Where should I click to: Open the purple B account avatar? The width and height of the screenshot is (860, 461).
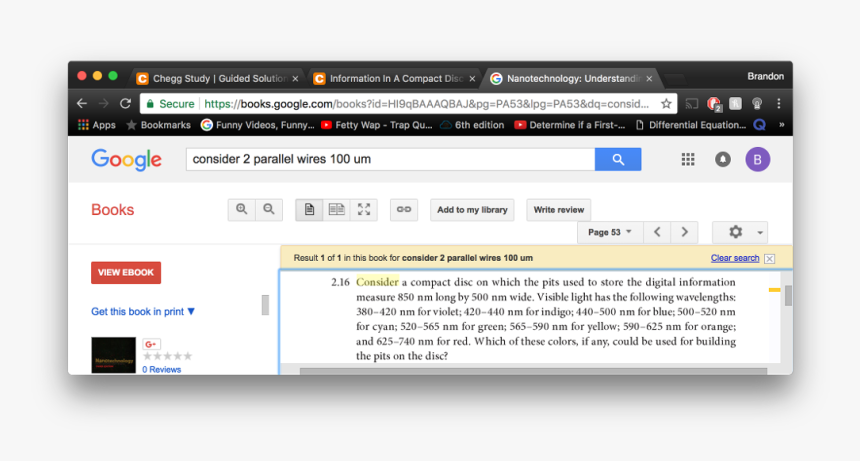pyautogui.click(x=757, y=160)
